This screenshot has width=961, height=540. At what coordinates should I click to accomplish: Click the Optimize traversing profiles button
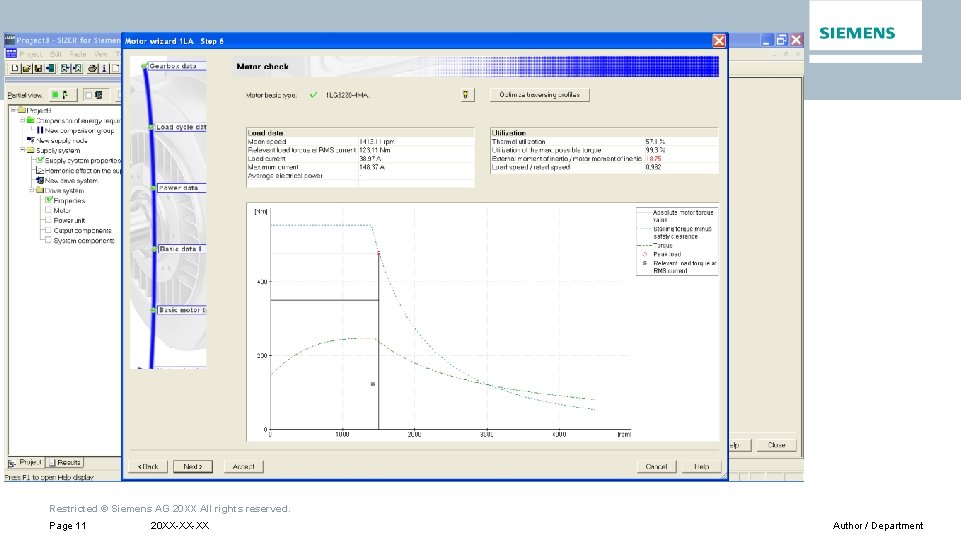(539, 94)
